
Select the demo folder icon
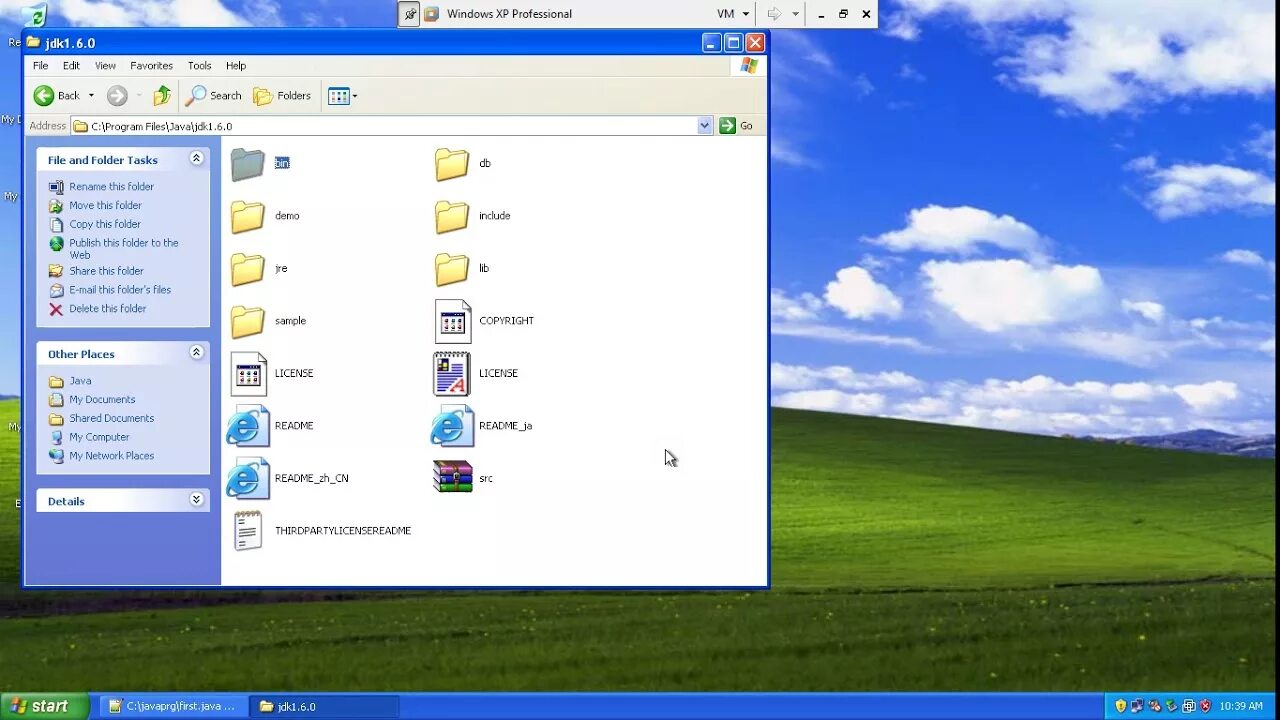[x=247, y=216]
